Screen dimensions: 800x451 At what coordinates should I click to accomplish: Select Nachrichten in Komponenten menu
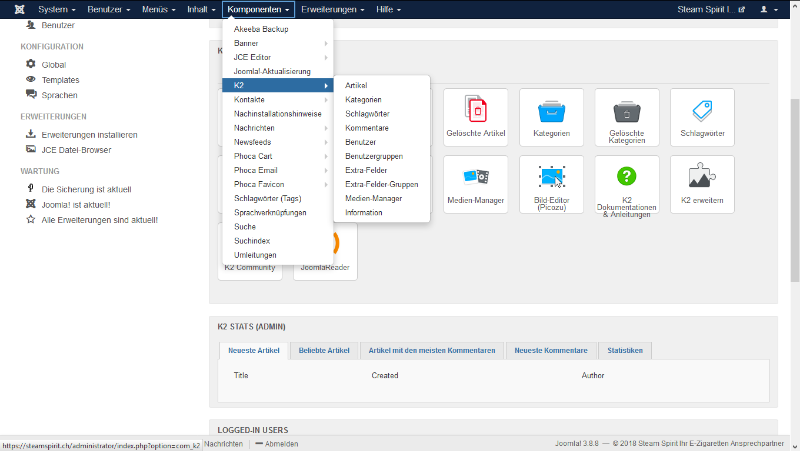tap(278, 128)
